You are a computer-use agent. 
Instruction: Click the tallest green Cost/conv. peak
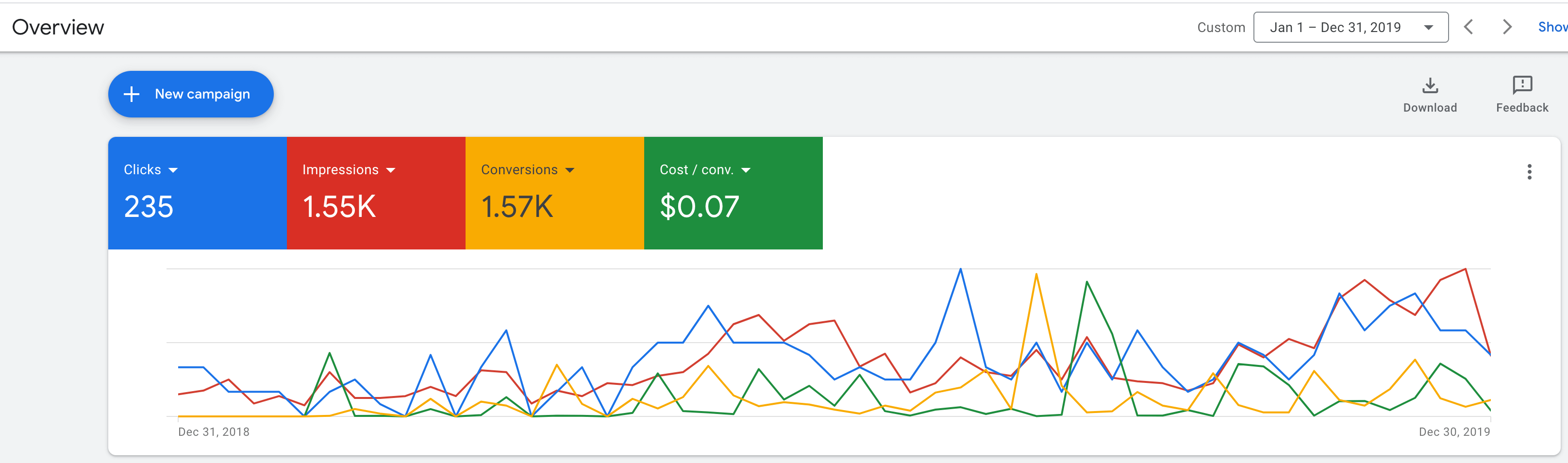pos(1086,281)
